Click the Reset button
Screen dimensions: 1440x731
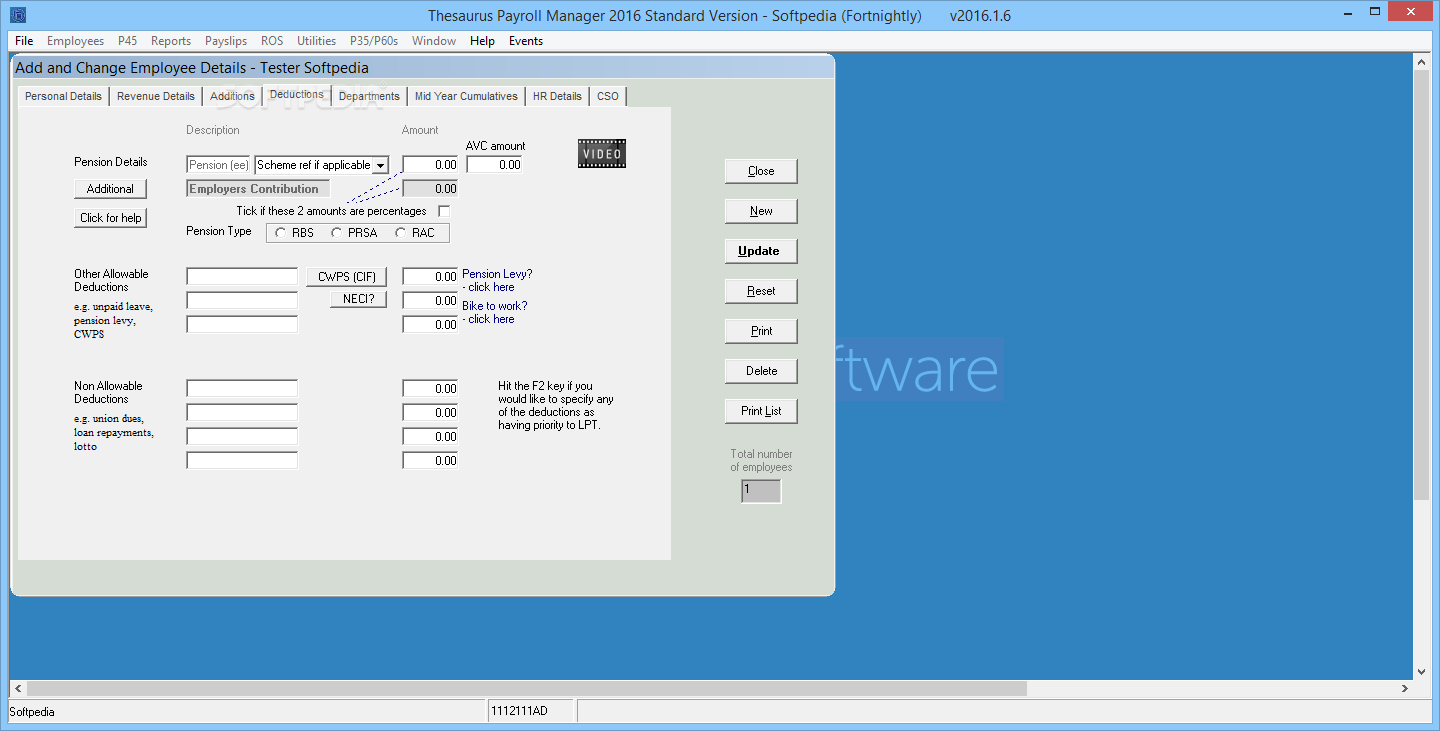pyautogui.click(x=761, y=291)
